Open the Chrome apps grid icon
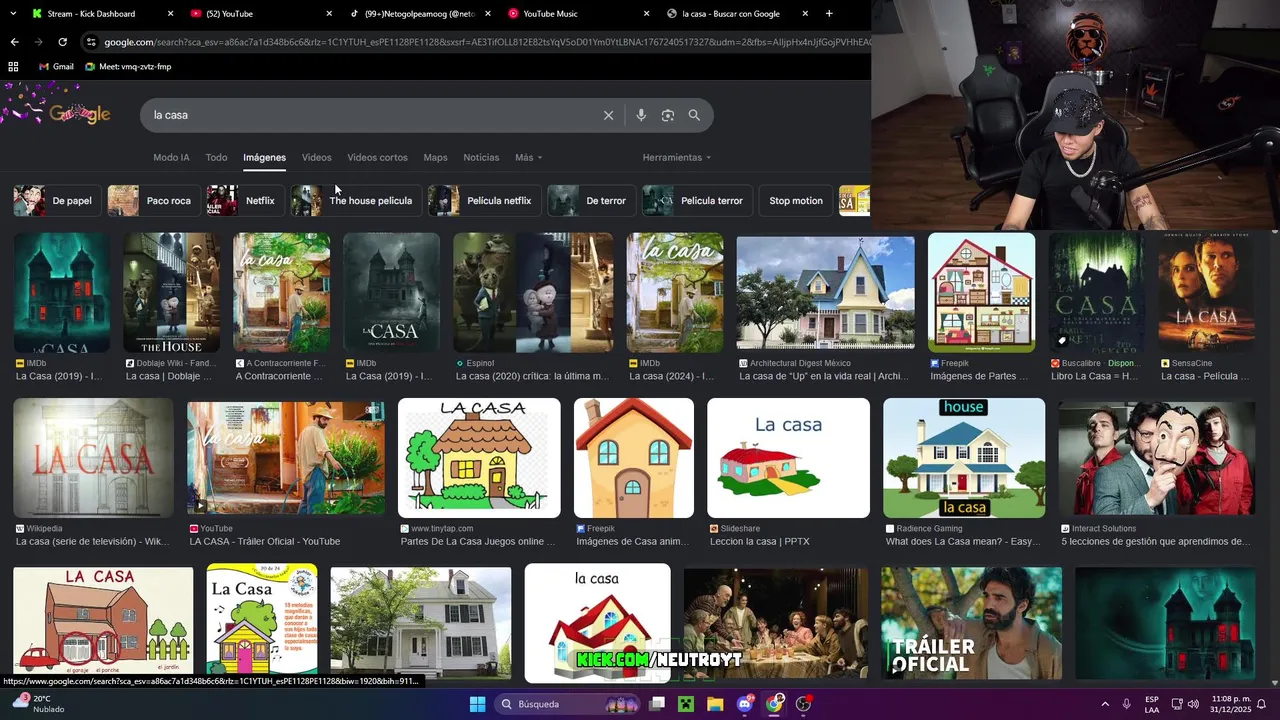Viewport: 1280px width, 720px height. pyautogui.click(x=13, y=66)
